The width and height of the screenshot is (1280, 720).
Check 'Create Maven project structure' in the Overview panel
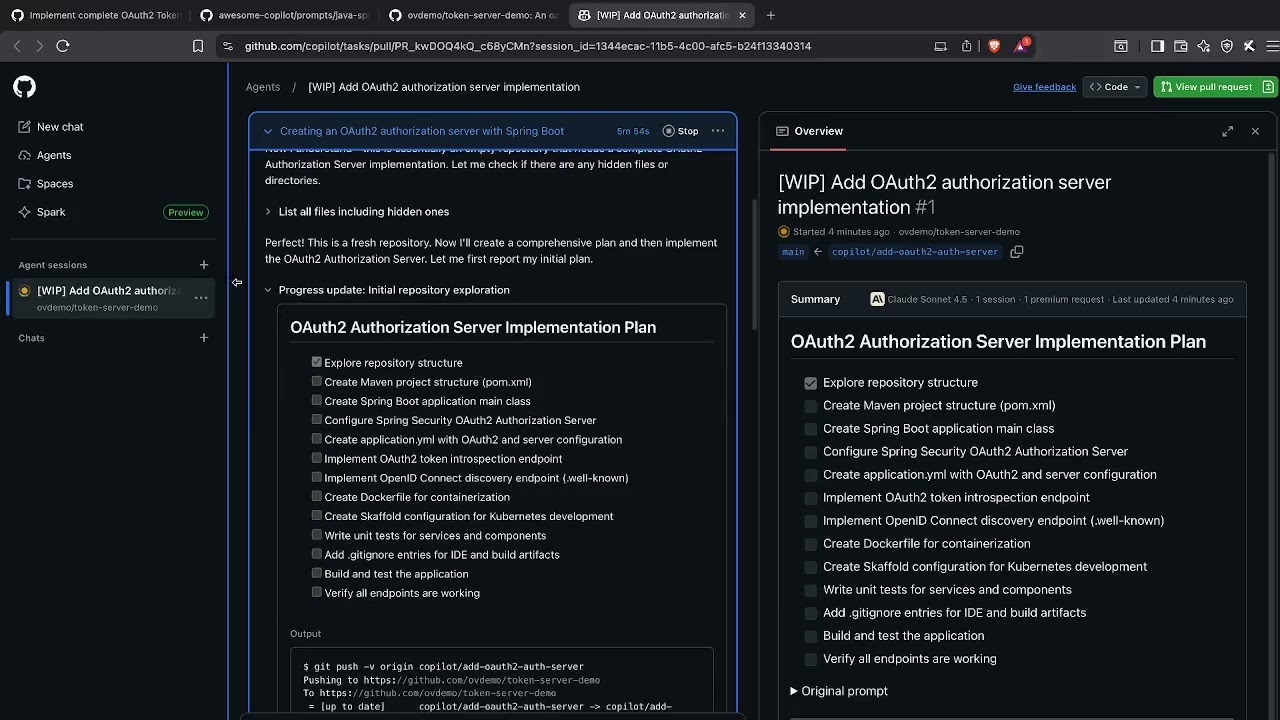coord(811,406)
